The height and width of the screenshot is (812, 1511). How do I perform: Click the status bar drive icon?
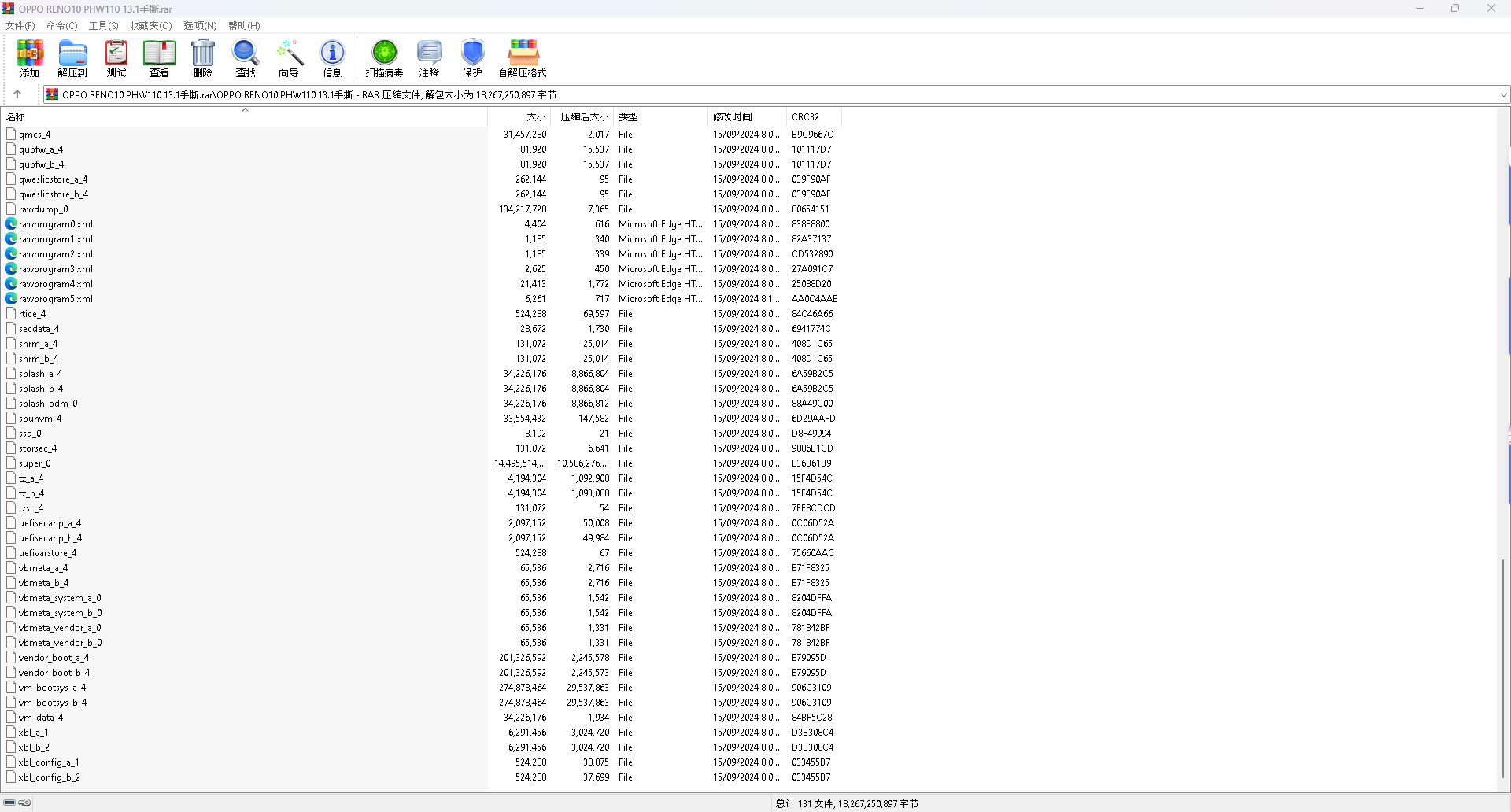(x=10, y=803)
